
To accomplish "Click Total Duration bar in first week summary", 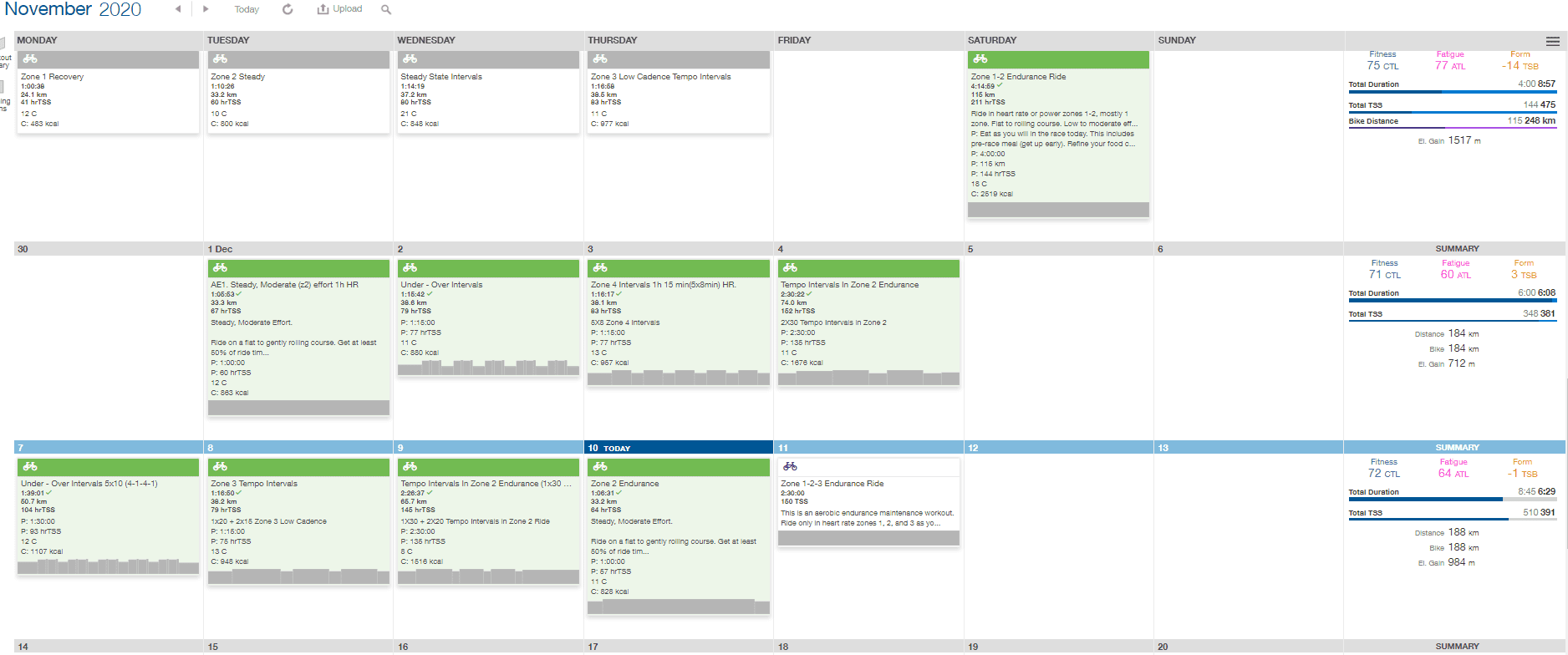I will pyautogui.click(x=1452, y=92).
